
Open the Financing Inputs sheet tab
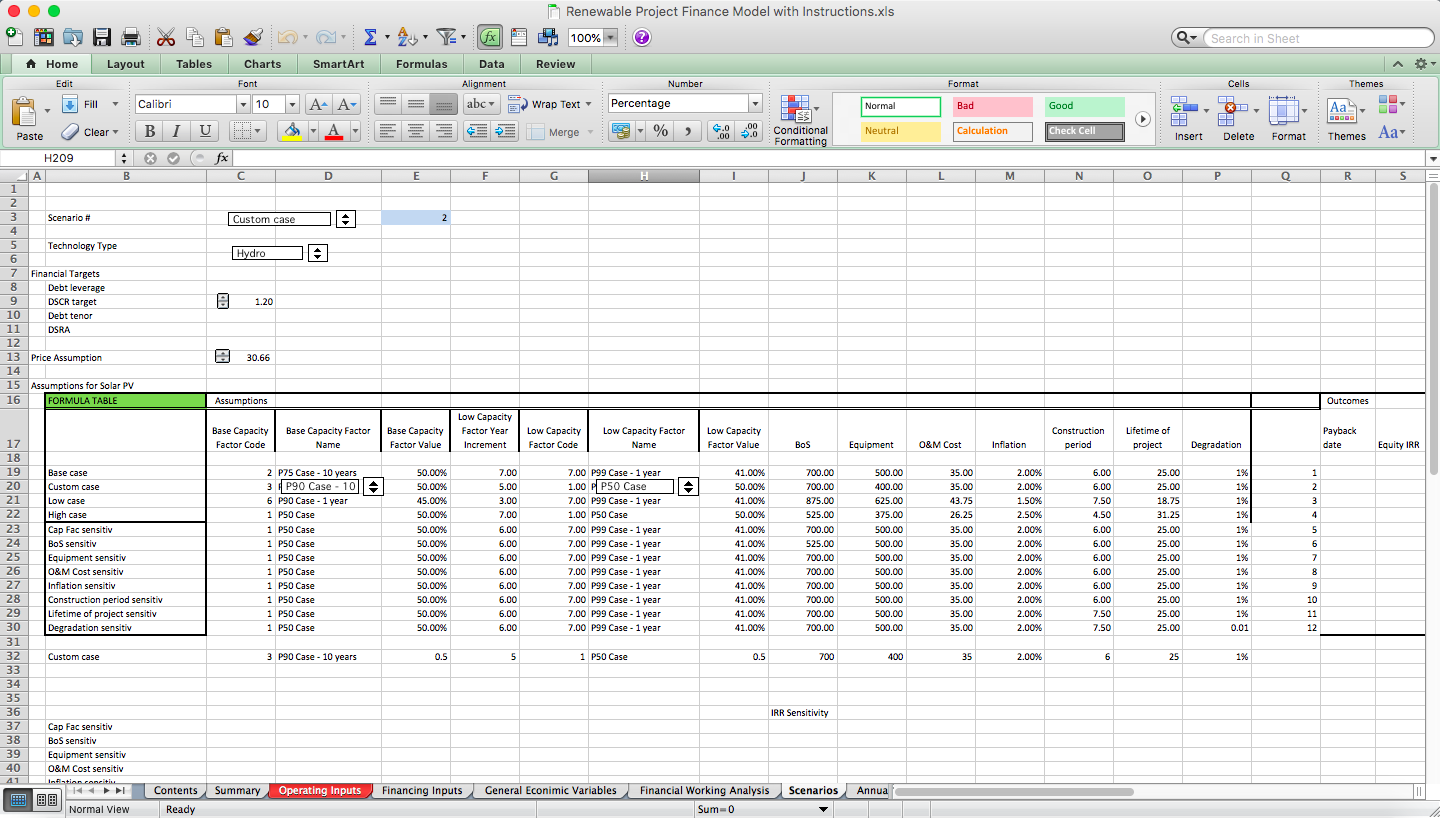[x=422, y=790]
